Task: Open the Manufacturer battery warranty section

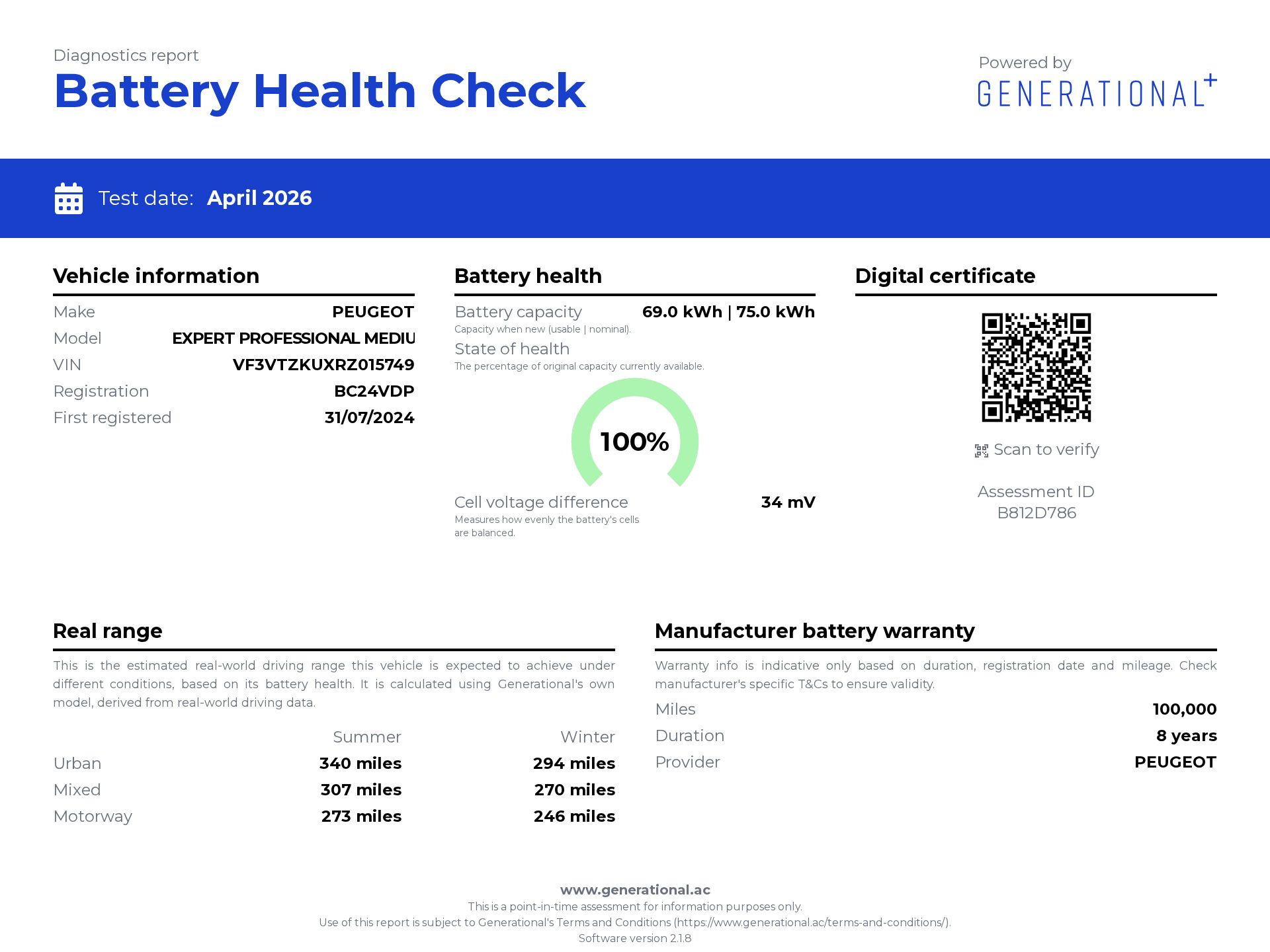Action: point(814,631)
